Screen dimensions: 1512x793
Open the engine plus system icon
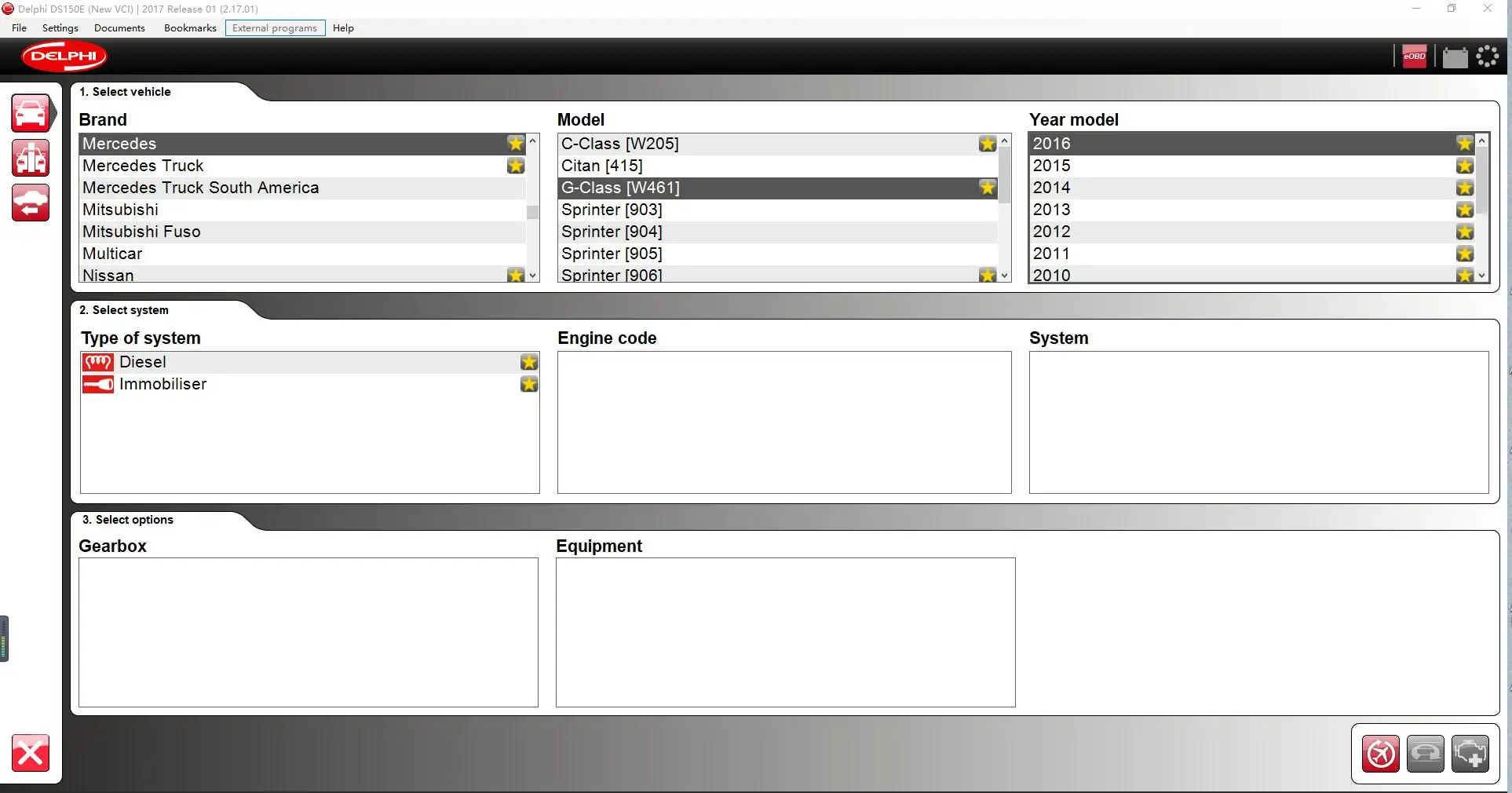pos(1470,755)
